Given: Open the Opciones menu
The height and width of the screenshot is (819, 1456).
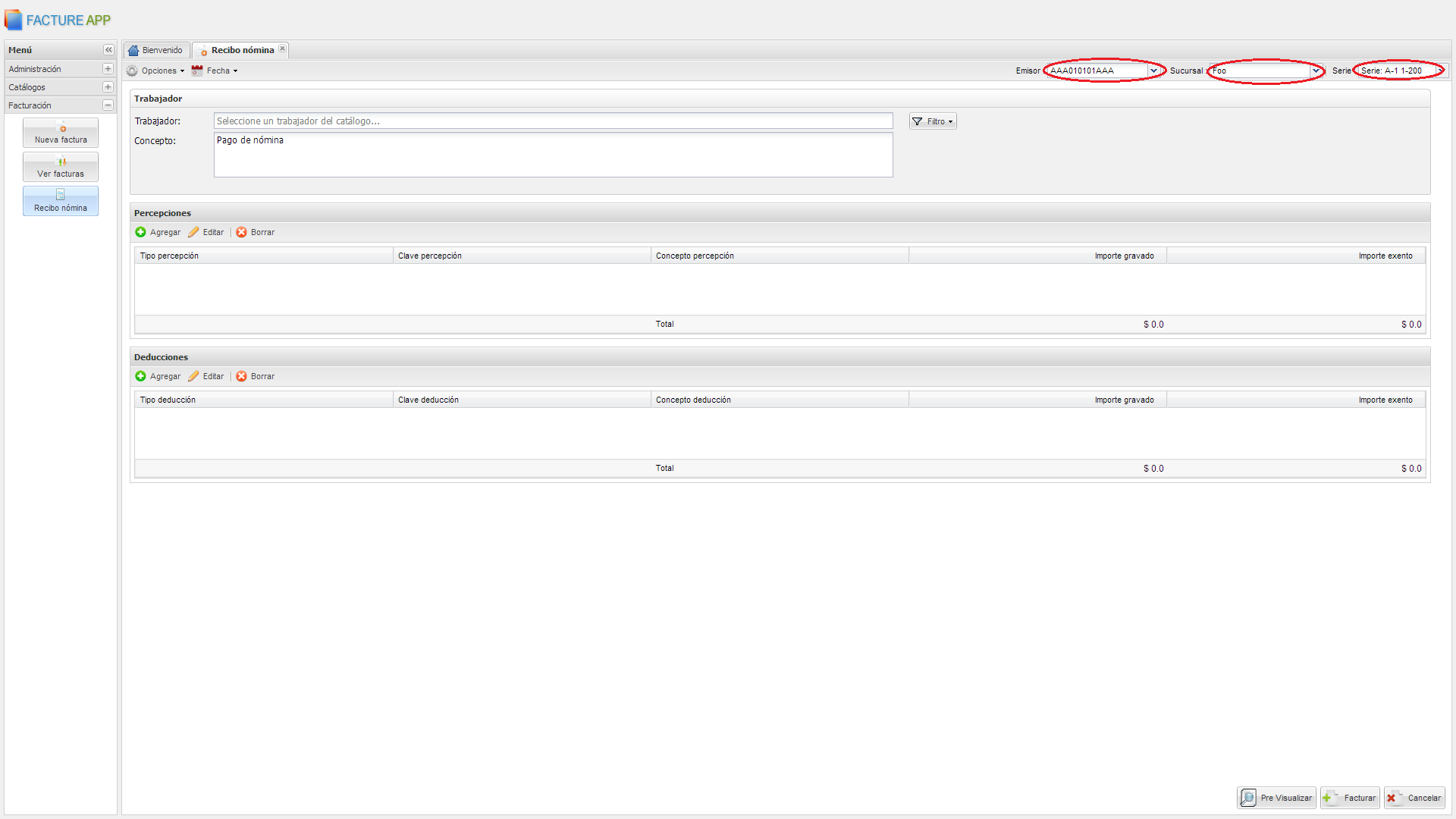Looking at the screenshot, I should point(156,71).
